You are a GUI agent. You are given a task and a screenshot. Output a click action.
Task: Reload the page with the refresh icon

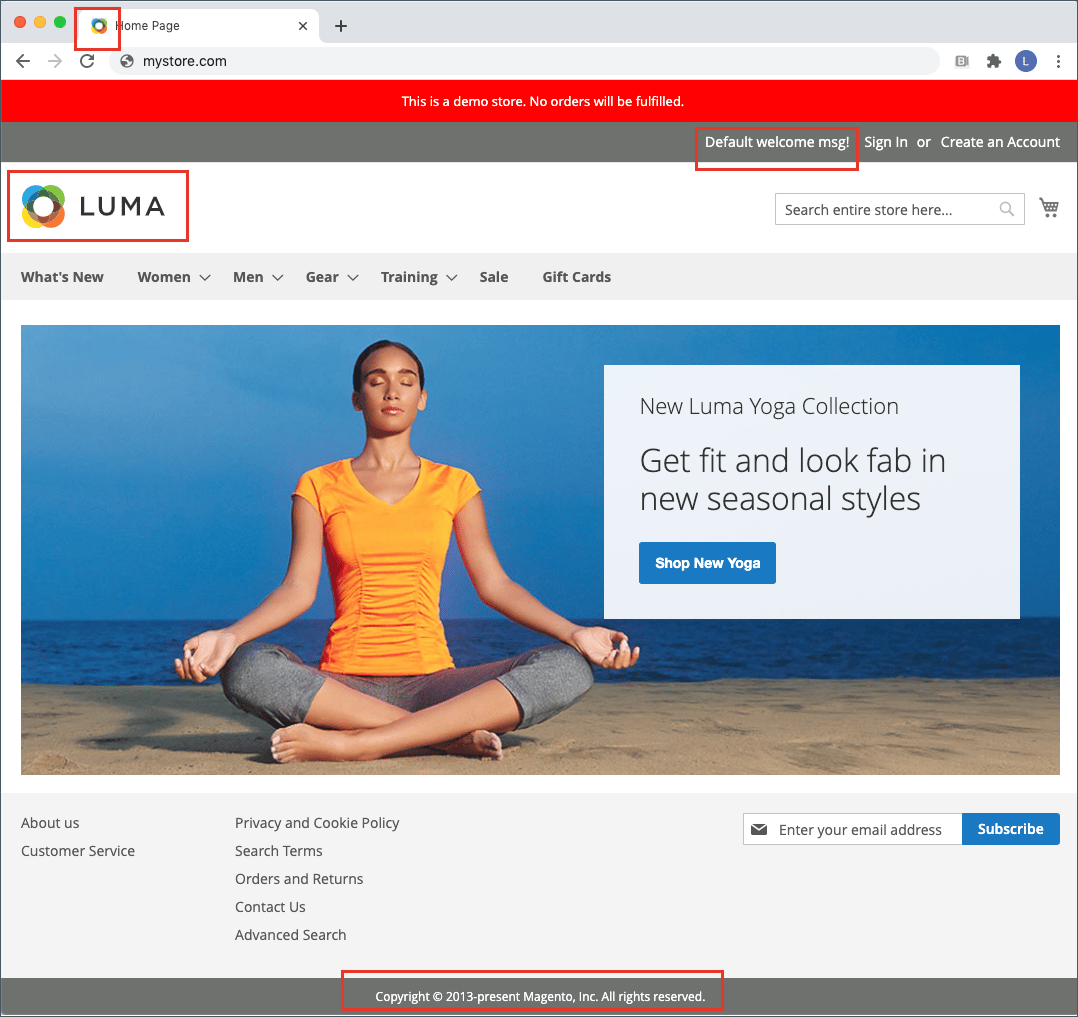tap(87, 61)
